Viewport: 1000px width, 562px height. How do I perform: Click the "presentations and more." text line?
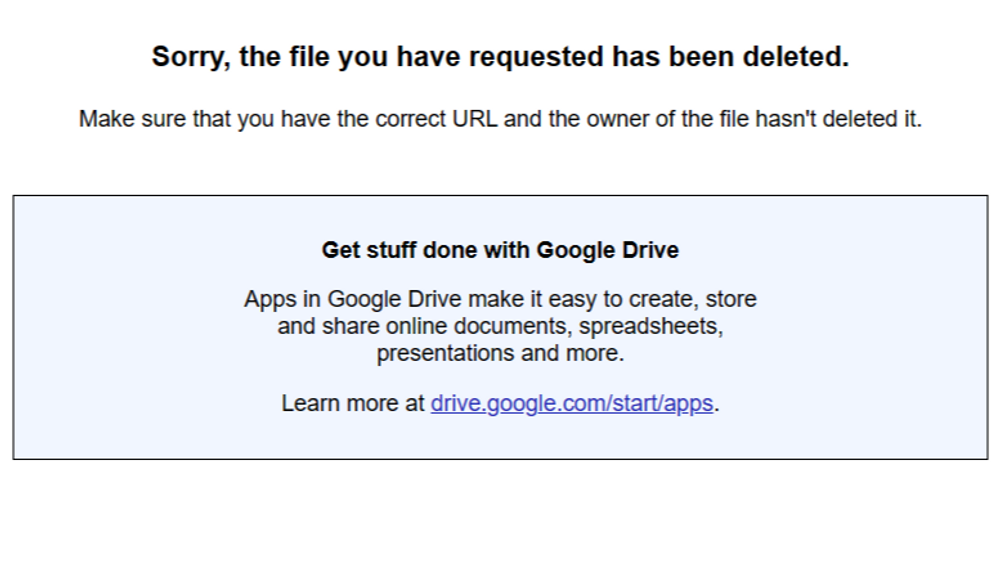500,353
